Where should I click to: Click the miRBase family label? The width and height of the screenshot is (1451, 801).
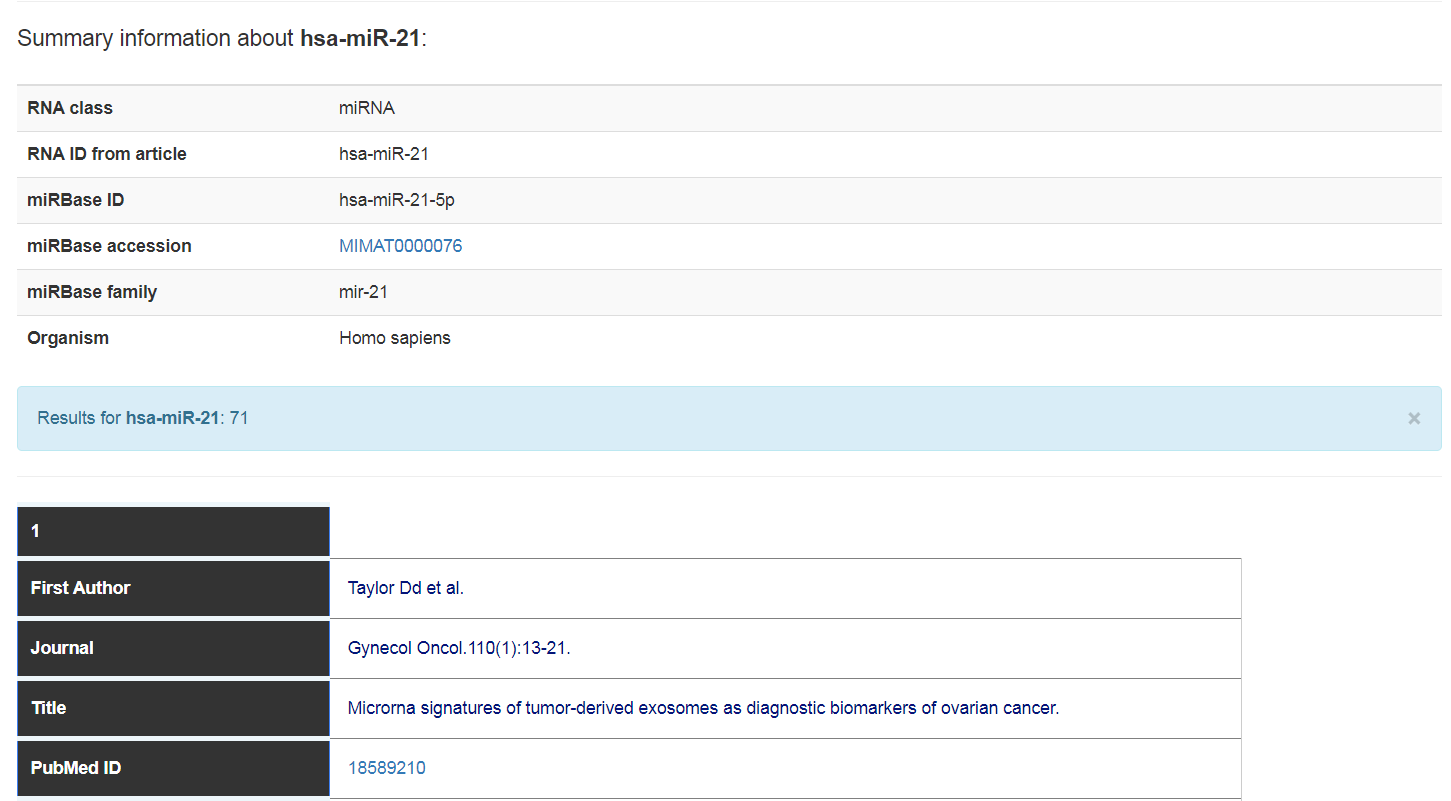pos(92,292)
